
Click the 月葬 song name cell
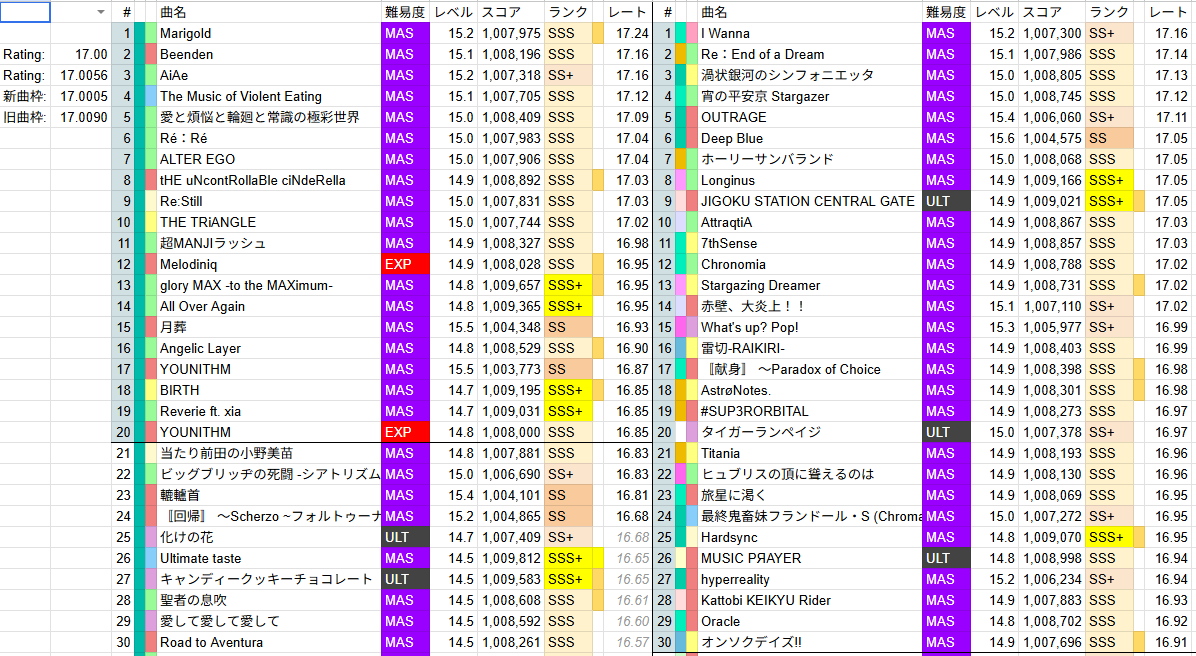[268, 327]
